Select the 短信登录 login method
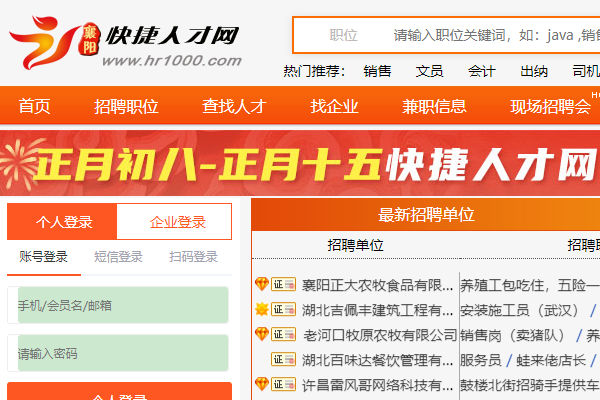 click(119, 256)
